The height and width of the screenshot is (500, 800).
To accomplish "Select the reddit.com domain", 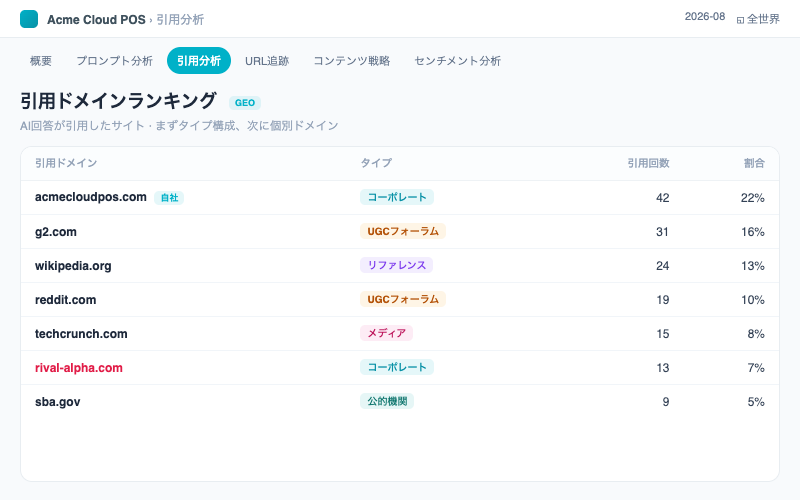I will pyautogui.click(x=65, y=299).
